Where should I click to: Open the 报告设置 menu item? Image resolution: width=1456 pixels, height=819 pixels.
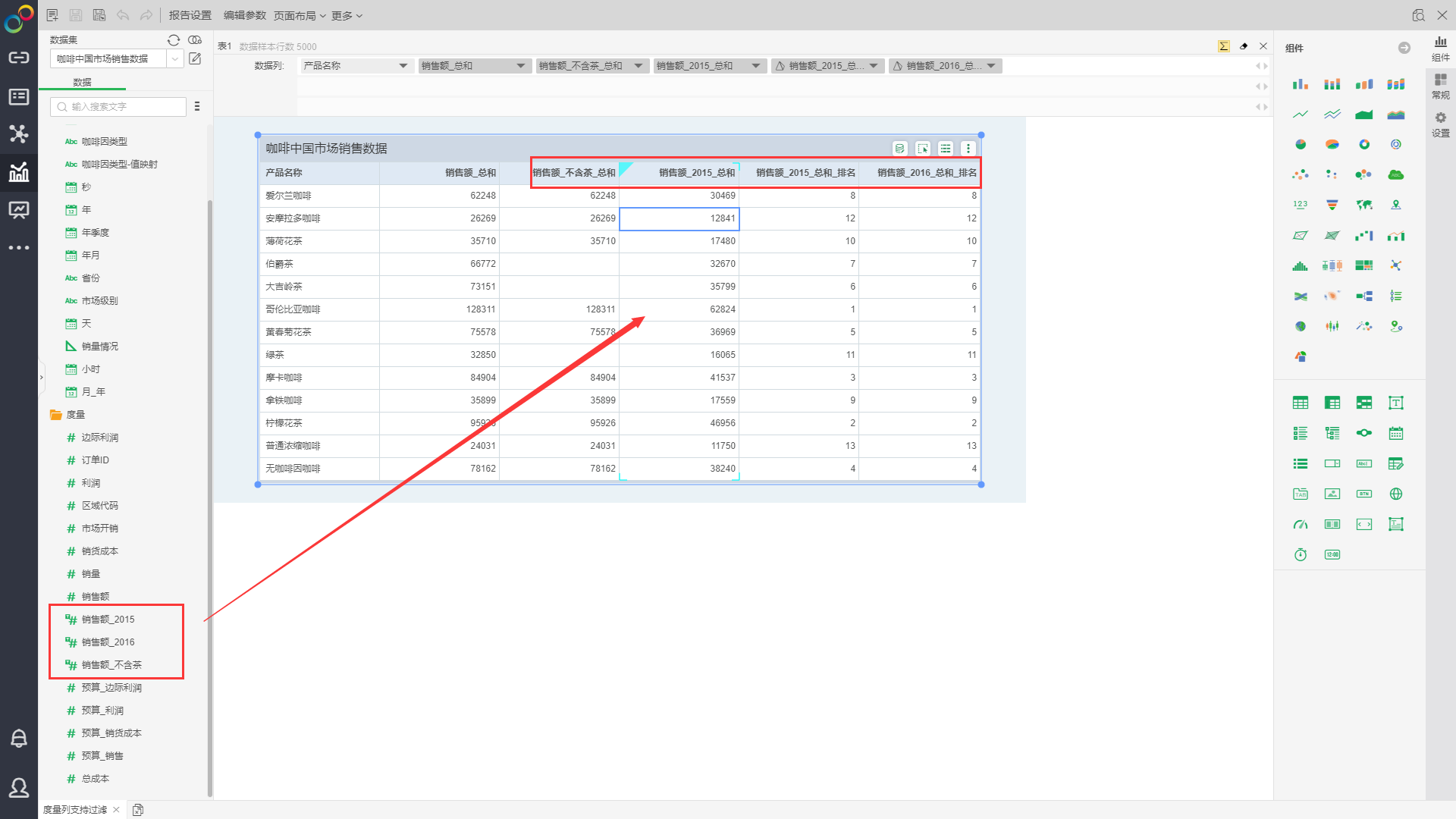pyautogui.click(x=190, y=15)
